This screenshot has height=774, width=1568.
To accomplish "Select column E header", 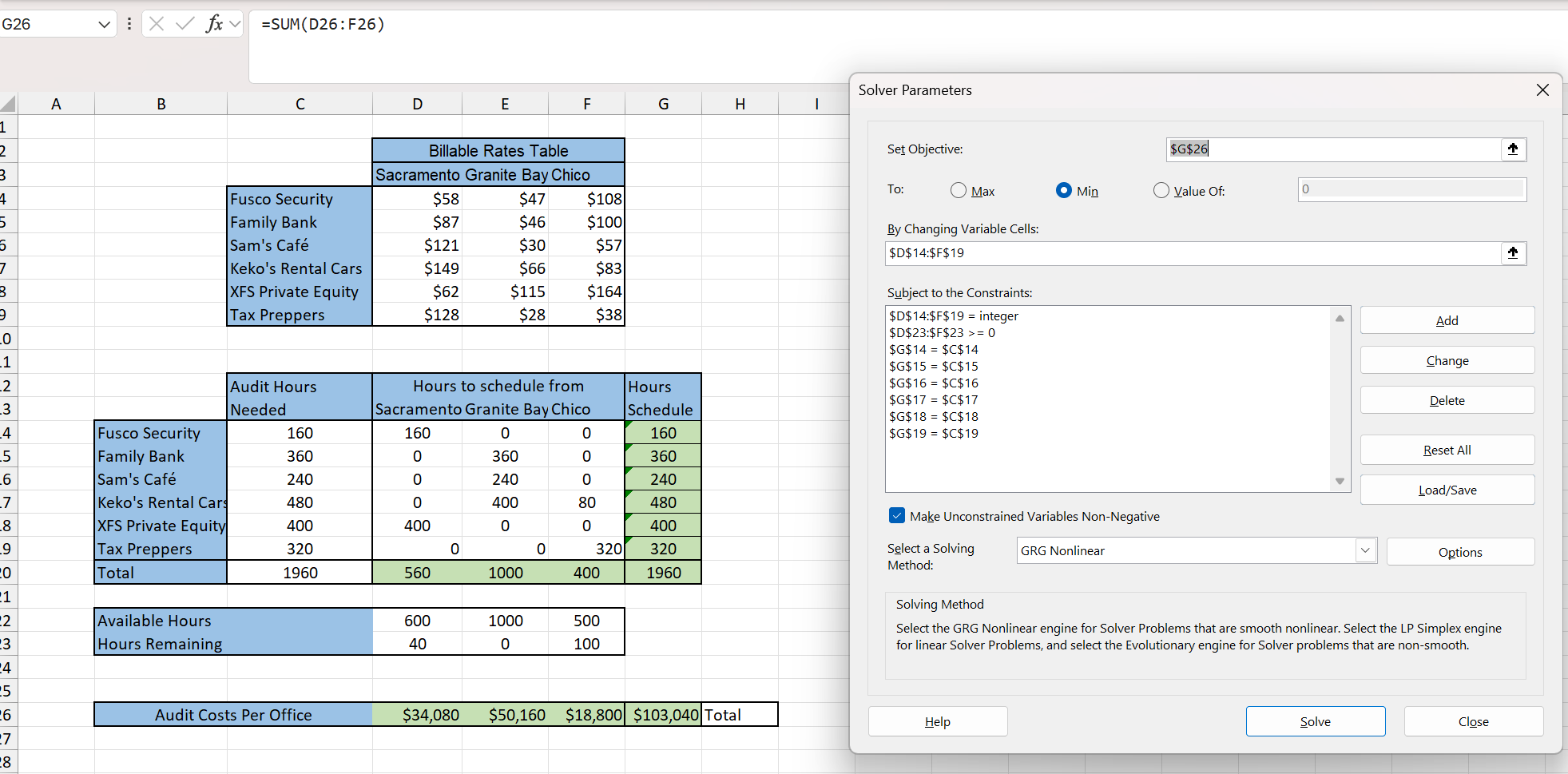I will click(505, 104).
